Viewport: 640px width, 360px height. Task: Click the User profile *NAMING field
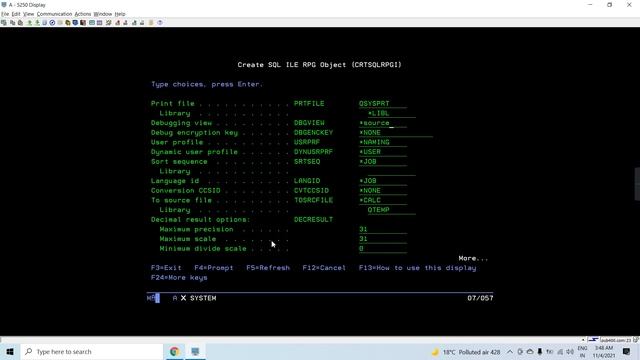pyautogui.click(x=382, y=142)
